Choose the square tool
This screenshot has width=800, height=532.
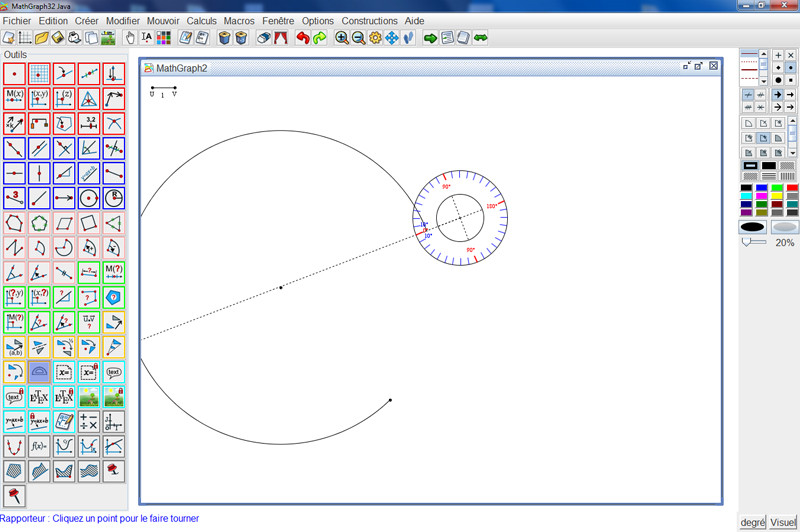[x=89, y=223]
